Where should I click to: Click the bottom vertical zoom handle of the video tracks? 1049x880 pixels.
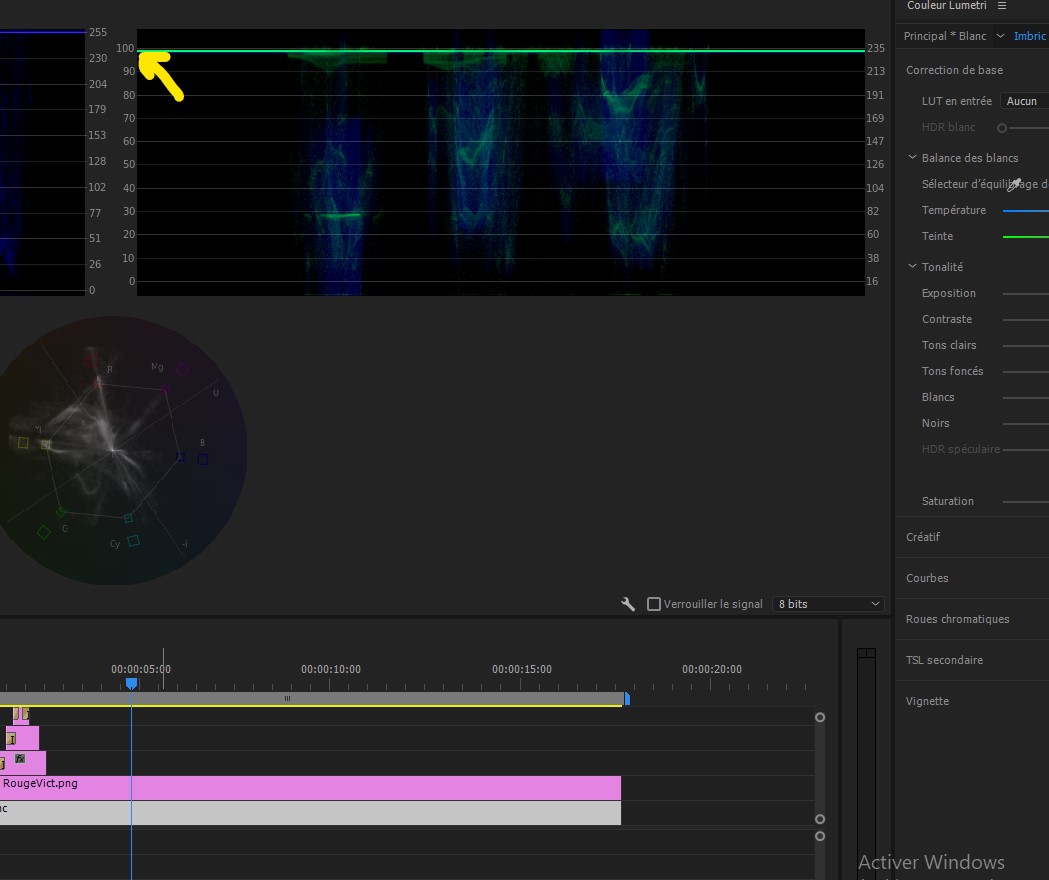coord(820,818)
